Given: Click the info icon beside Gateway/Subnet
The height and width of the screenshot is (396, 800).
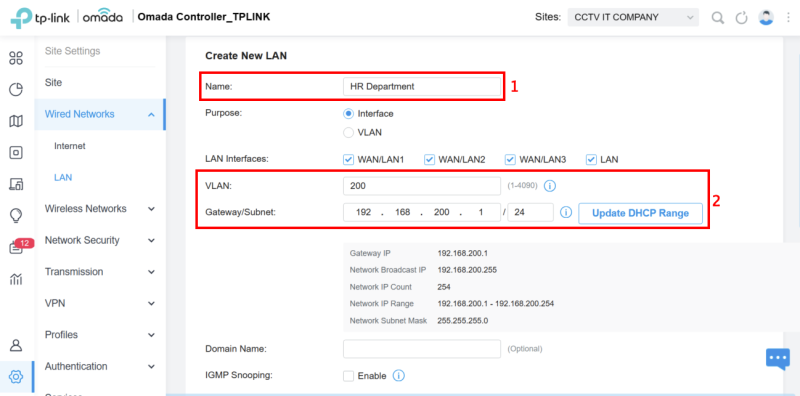Looking at the screenshot, I should point(566,212).
